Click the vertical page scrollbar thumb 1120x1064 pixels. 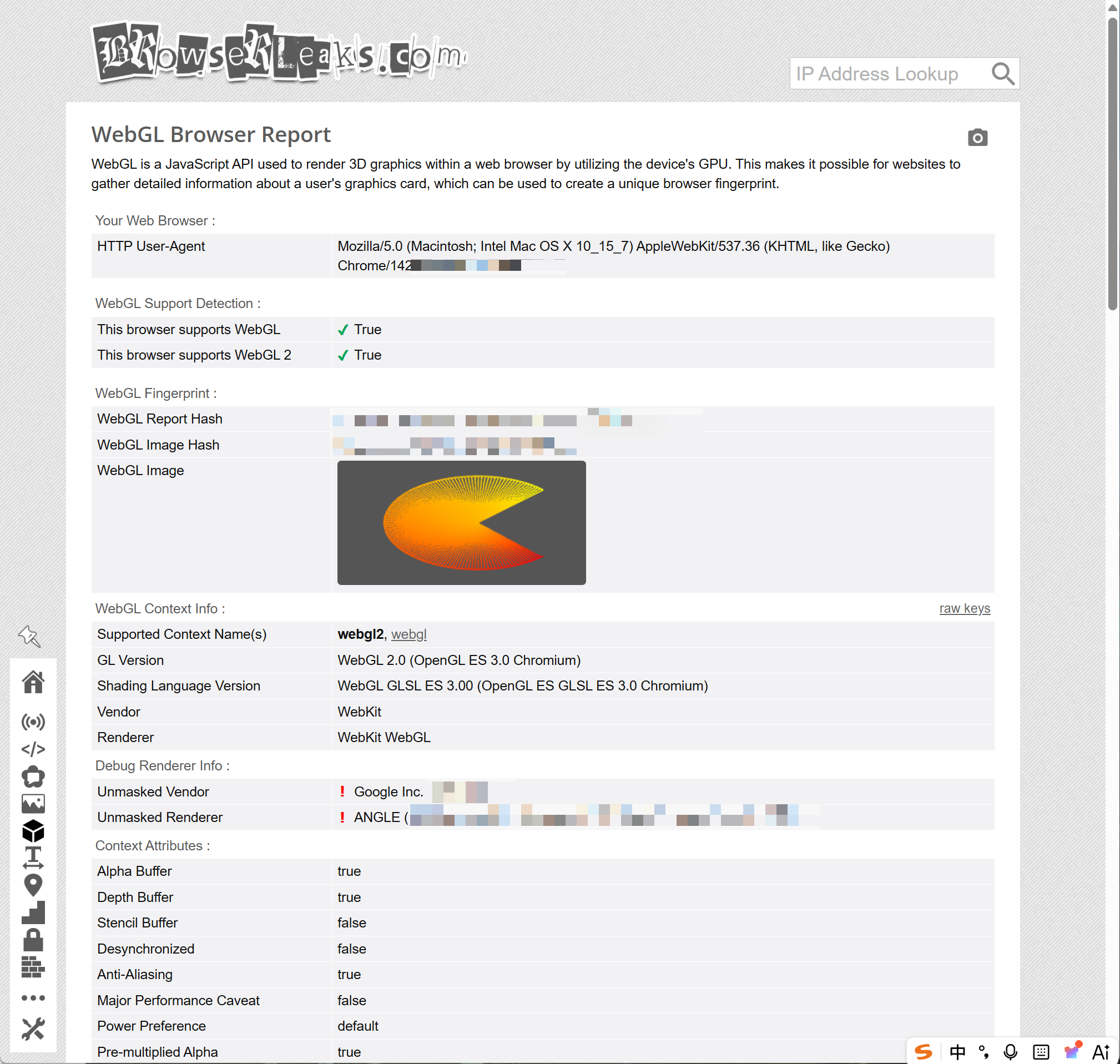(1113, 163)
